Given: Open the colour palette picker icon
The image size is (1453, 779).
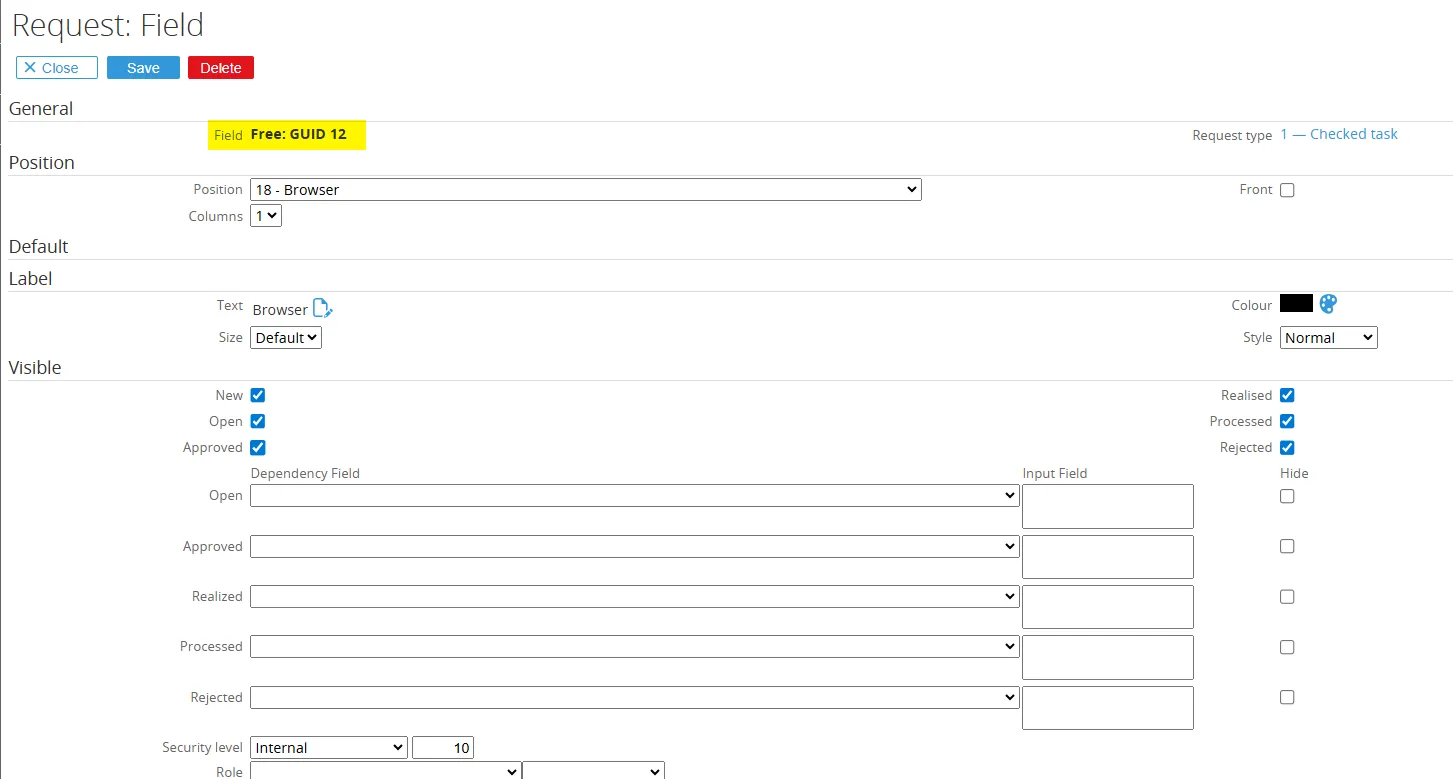Looking at the screenshot, I should pos(1328,304).
